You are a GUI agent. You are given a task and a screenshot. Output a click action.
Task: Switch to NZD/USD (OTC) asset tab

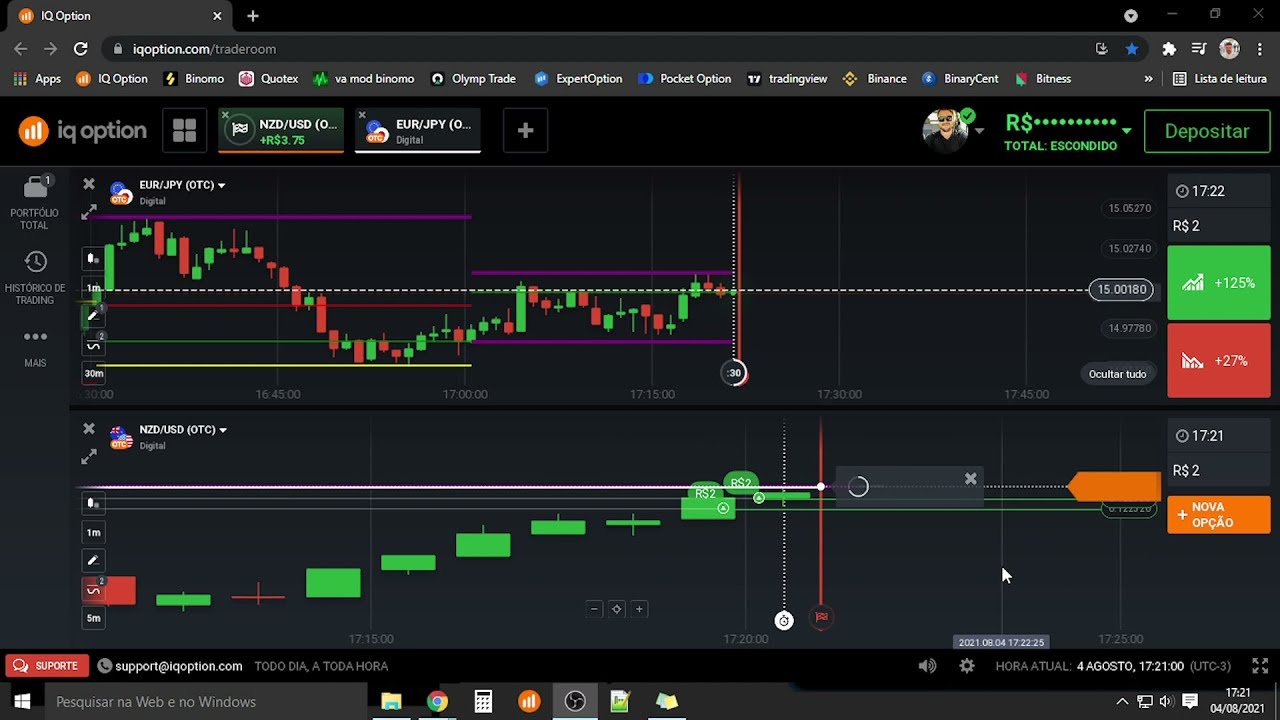point(282,131)
